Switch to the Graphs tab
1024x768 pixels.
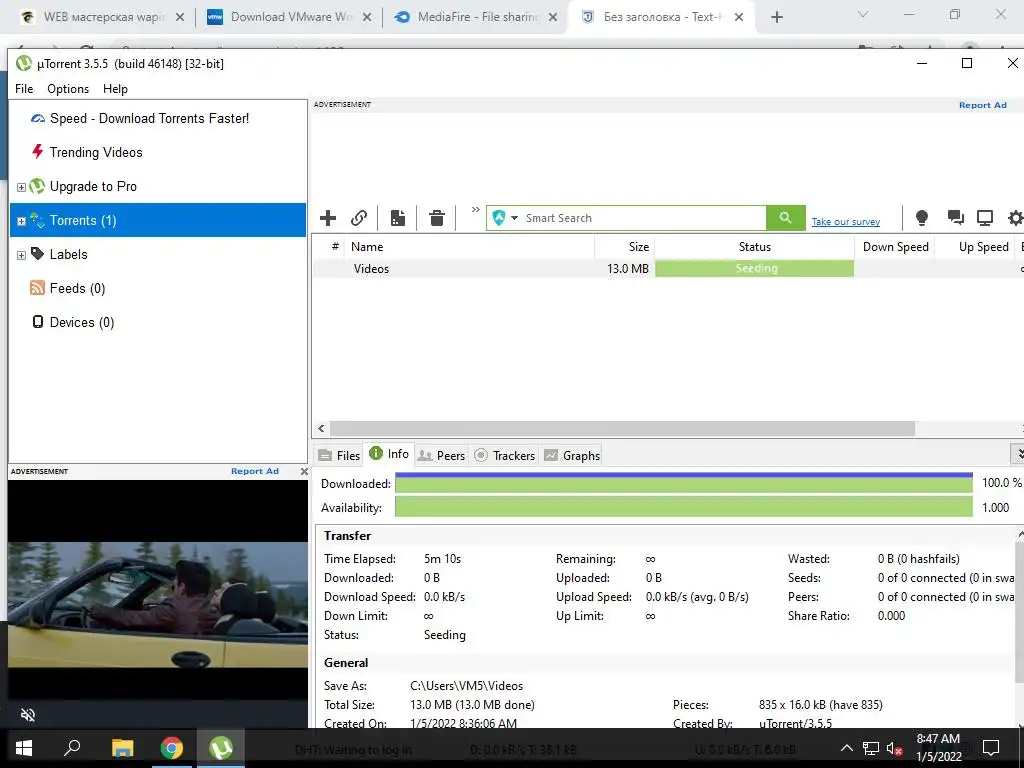coord(572,455)
